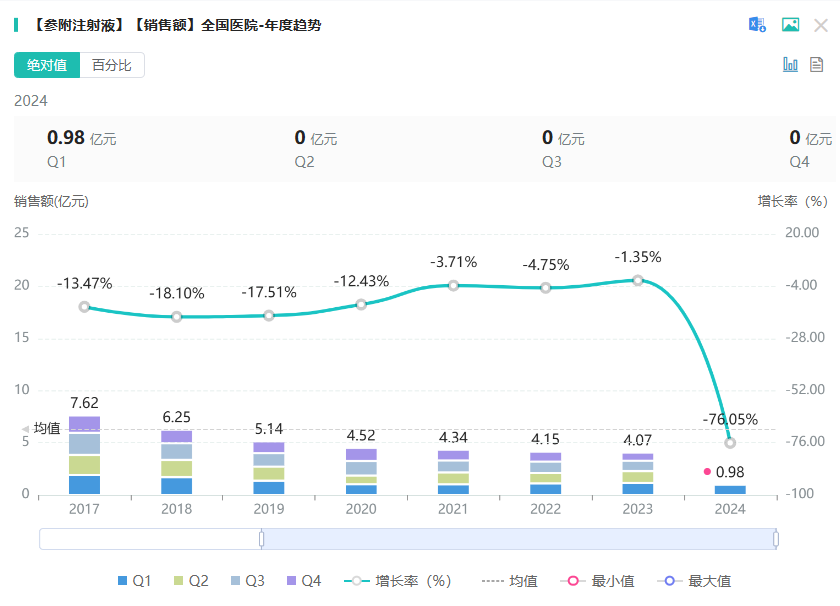840x606 pixels.
Task: Toggle Q4 series in the legend
Action: (303, 581)
